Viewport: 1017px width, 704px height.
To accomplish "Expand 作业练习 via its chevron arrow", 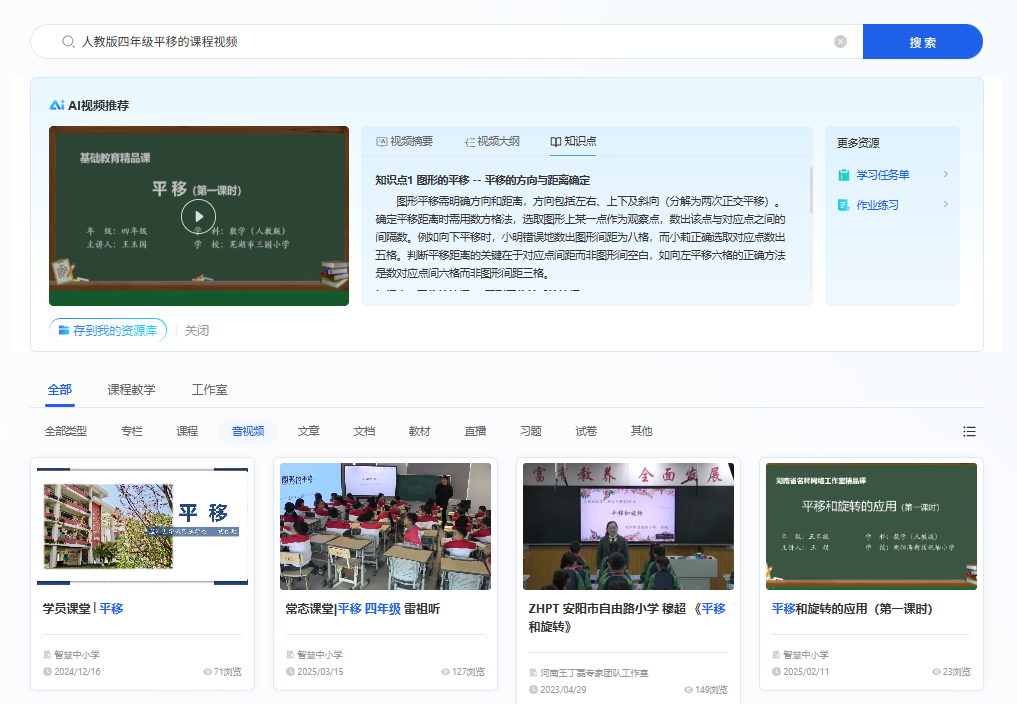I will [x=945, y=203].
